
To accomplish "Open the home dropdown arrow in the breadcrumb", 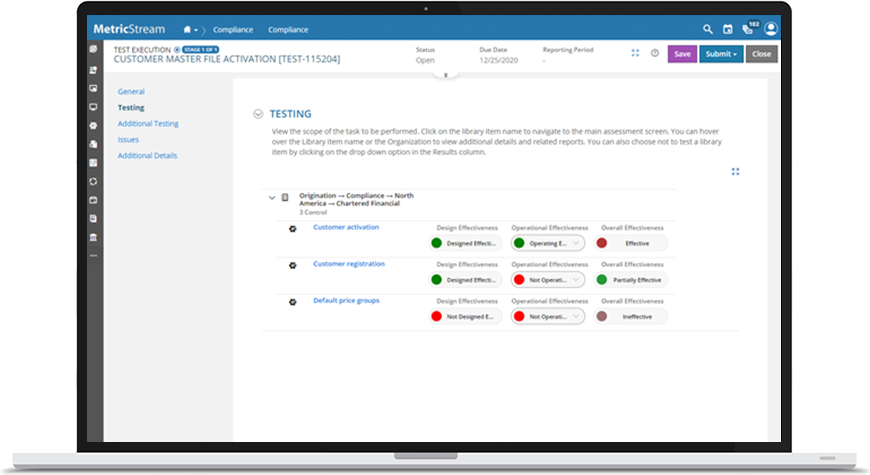I will point(196,30).
